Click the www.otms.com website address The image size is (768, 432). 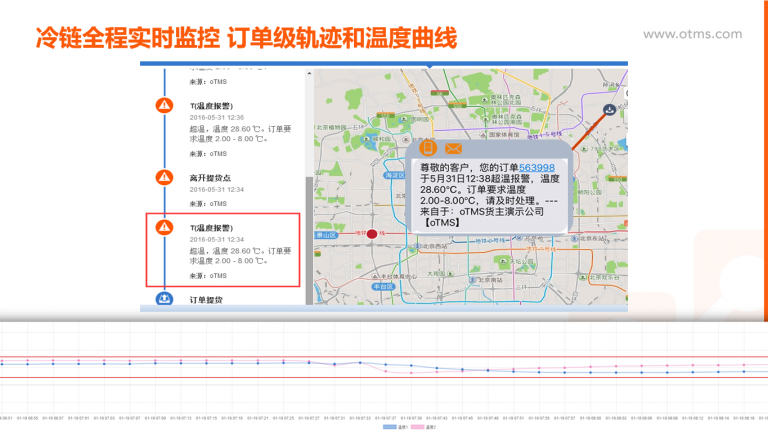(692, 35)
